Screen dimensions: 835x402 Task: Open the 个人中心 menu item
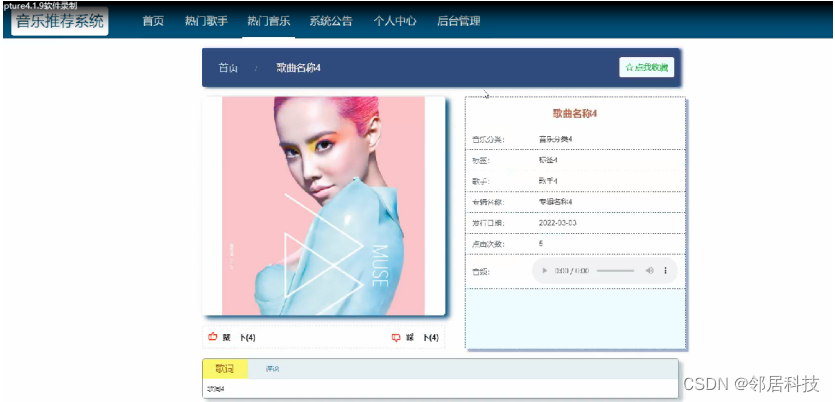point(395,21)
